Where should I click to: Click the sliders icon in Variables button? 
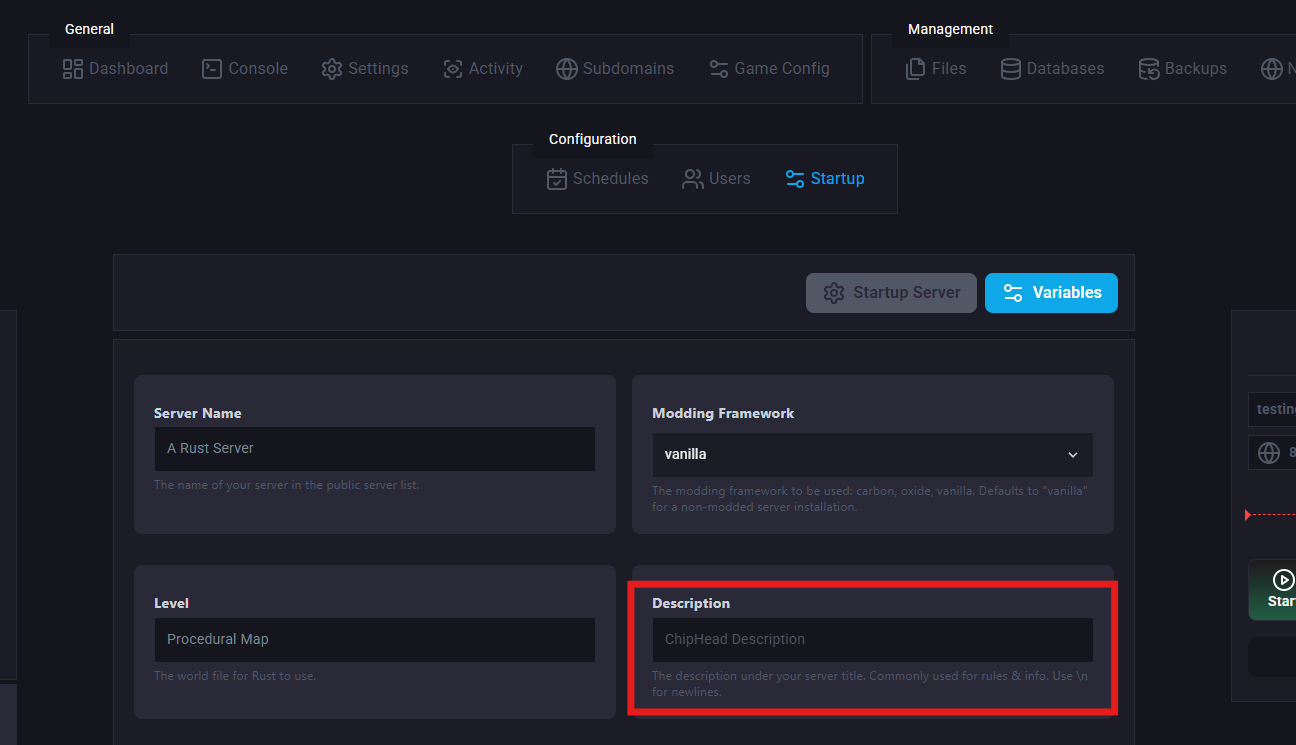pos(1013,293)
